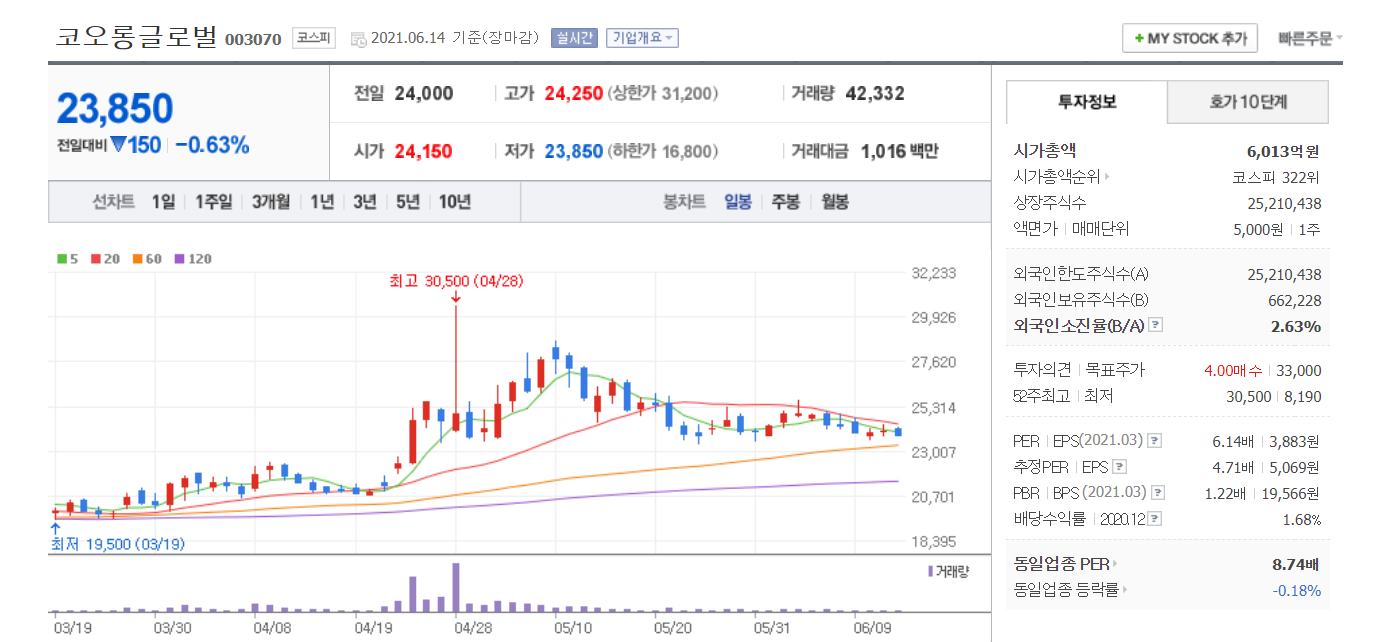Open the 기업개요 dropdown
Screen dimensions: 1382x642
click(642, 38)
